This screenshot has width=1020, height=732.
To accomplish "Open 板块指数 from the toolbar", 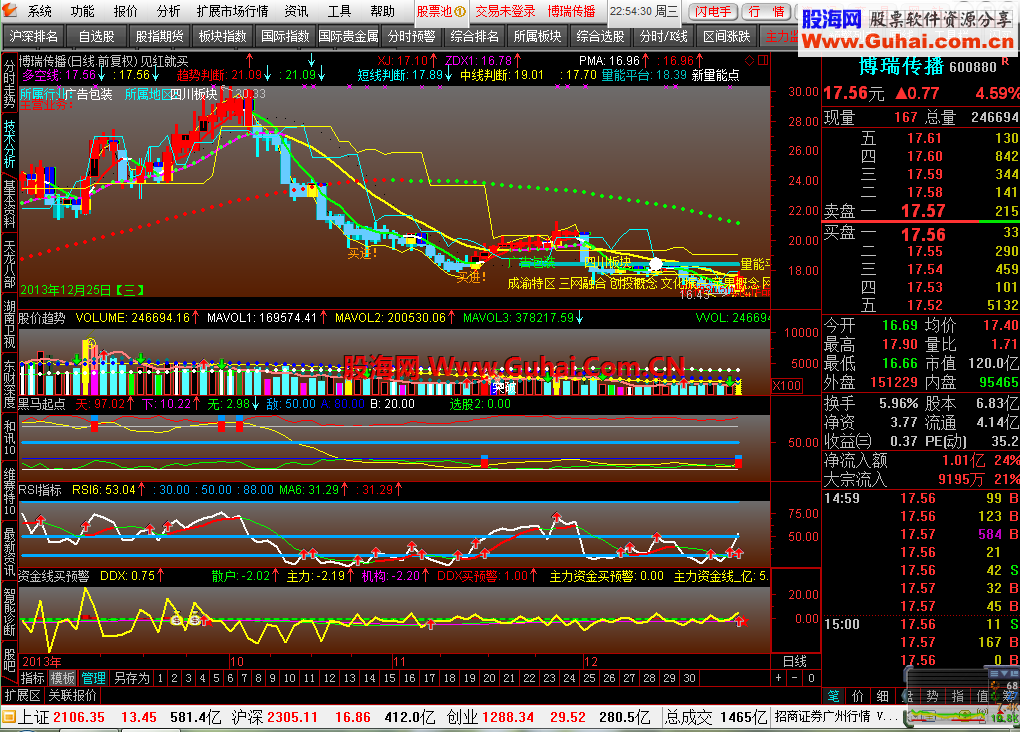I will [x=222, y=36].
